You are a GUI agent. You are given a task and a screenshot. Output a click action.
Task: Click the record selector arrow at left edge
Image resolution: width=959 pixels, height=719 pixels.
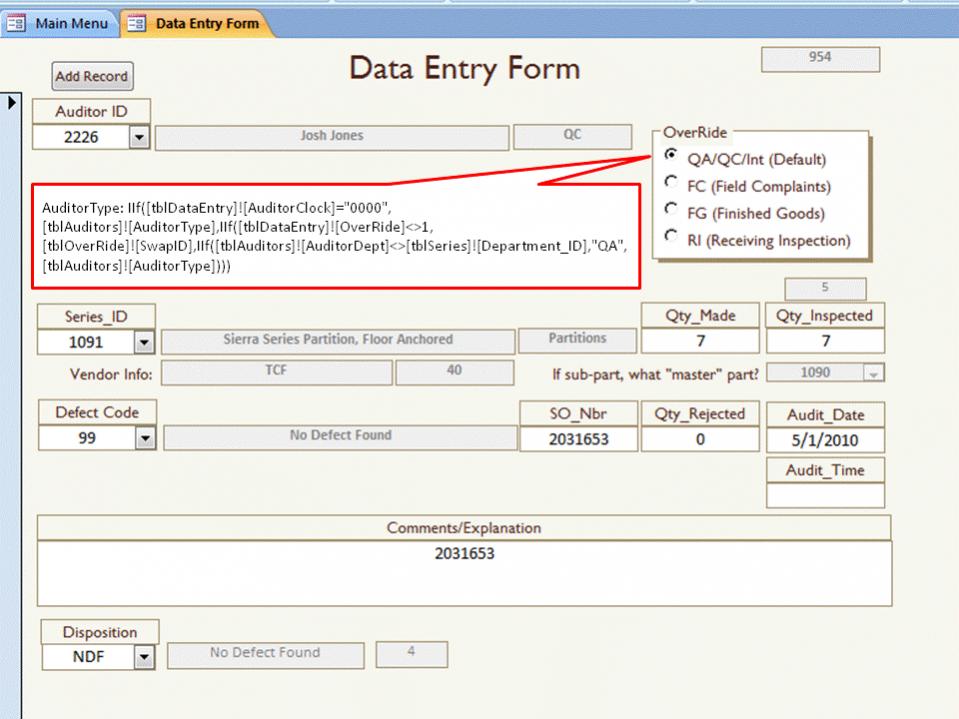click(x=13, y=102)
